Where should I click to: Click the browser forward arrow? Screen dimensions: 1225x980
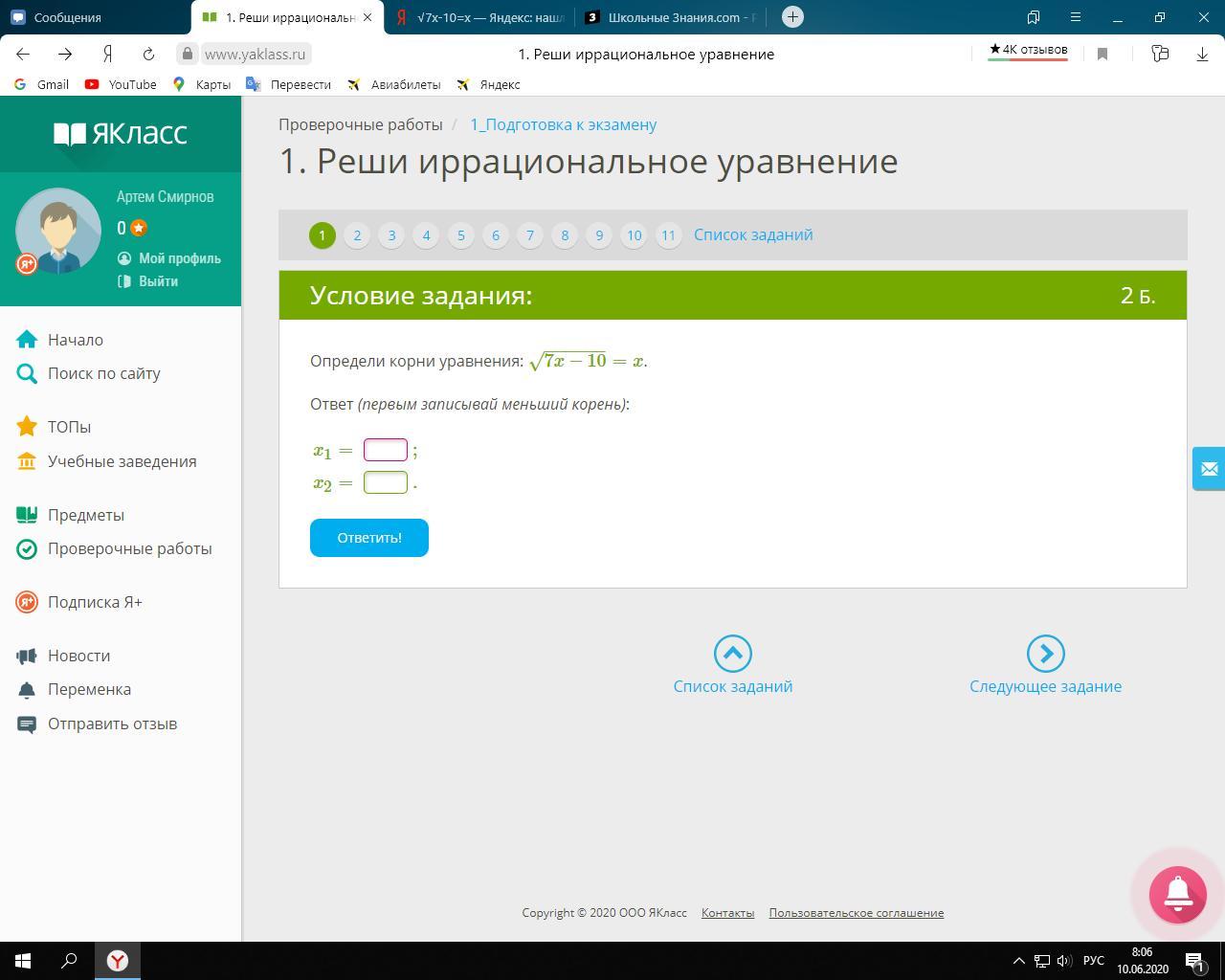point(65,55)
